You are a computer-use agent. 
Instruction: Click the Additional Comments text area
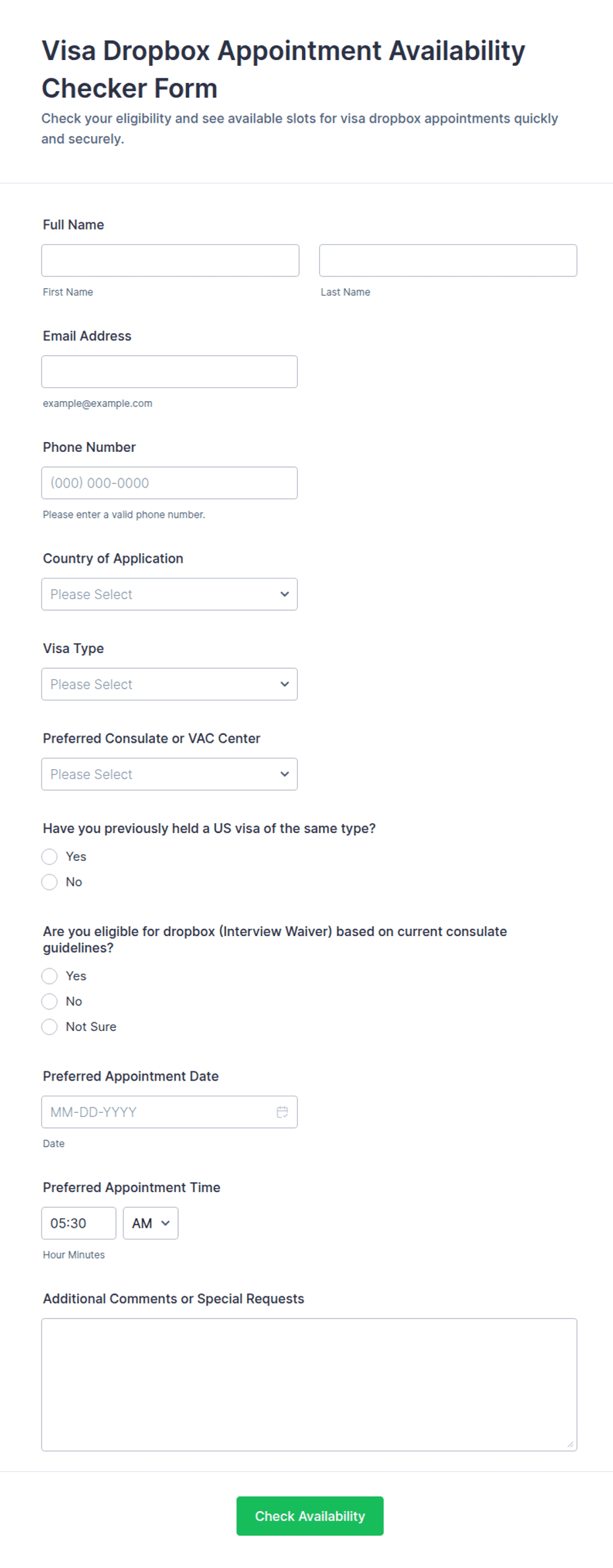(x=309, y=1384)
